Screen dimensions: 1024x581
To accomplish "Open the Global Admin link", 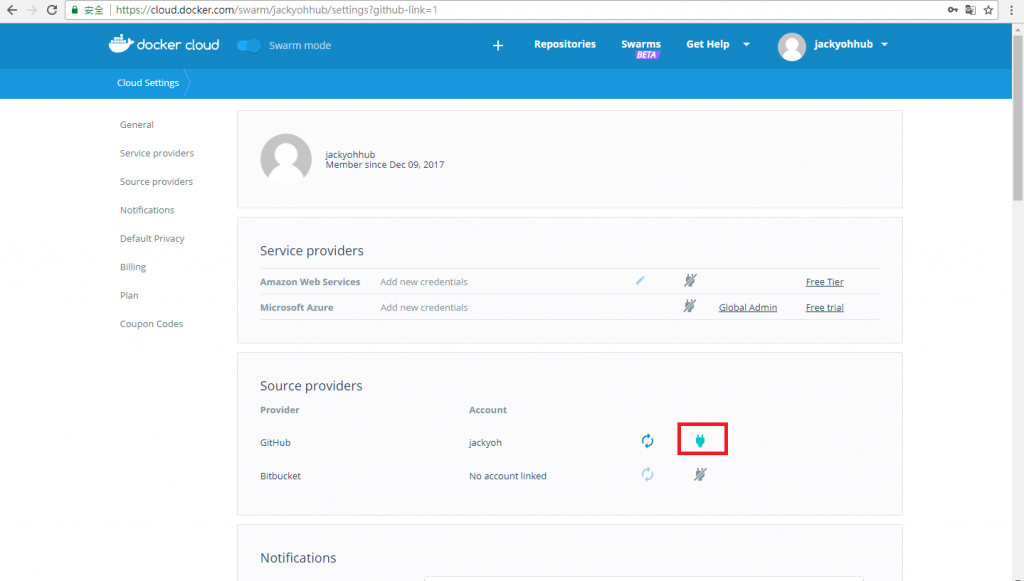I will [748, 307].
